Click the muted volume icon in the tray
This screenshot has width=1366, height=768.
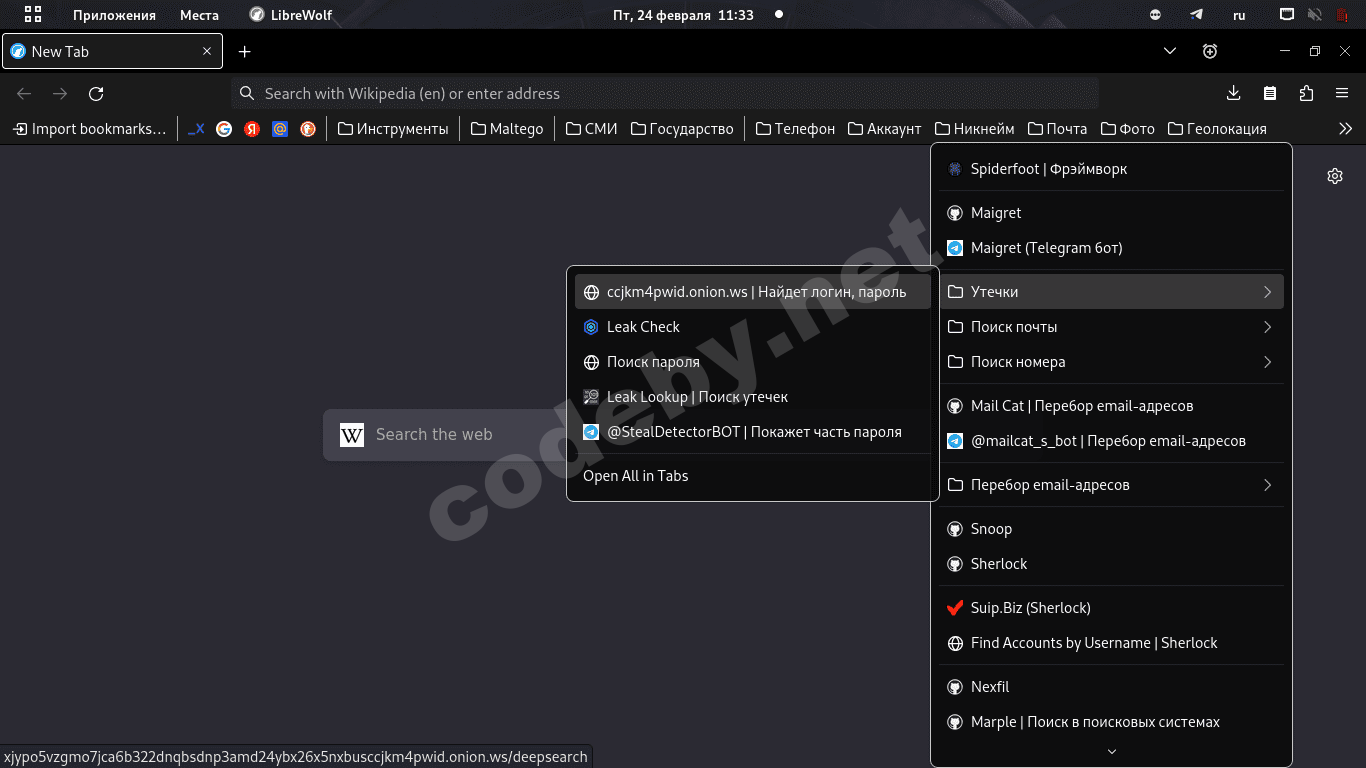pyautogui.click(x=1314, y=15)
